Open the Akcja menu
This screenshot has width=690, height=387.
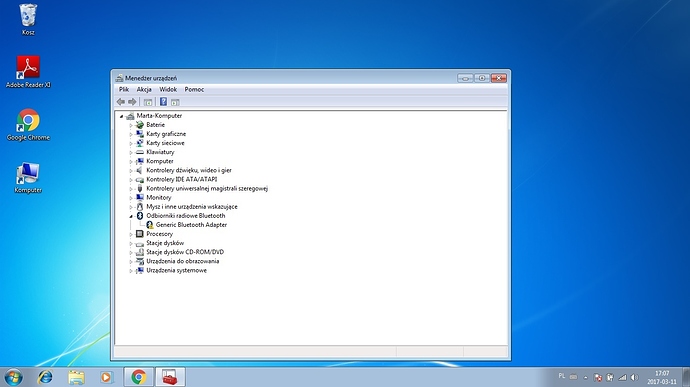(144, 89)
